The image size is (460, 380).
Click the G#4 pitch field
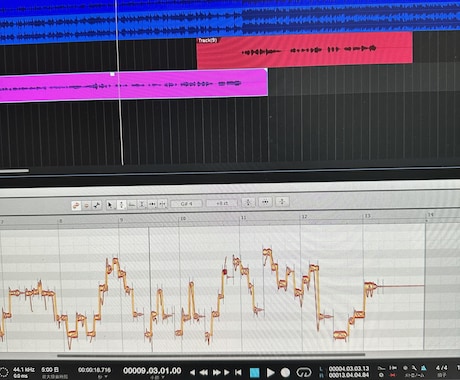186,203
